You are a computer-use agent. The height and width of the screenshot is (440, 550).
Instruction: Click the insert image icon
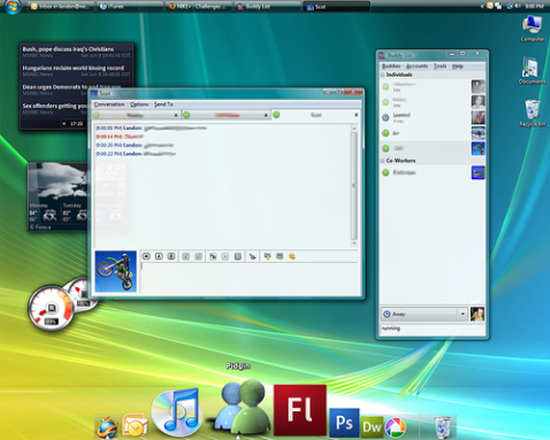click(280, 256)
